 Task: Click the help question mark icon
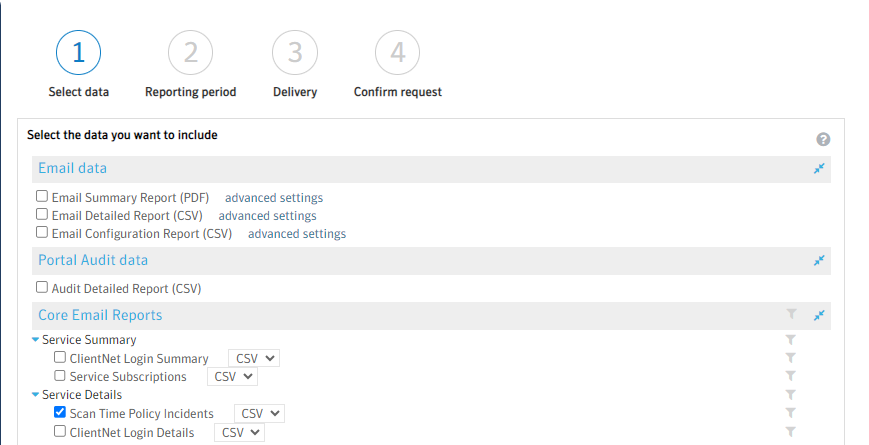823,140
